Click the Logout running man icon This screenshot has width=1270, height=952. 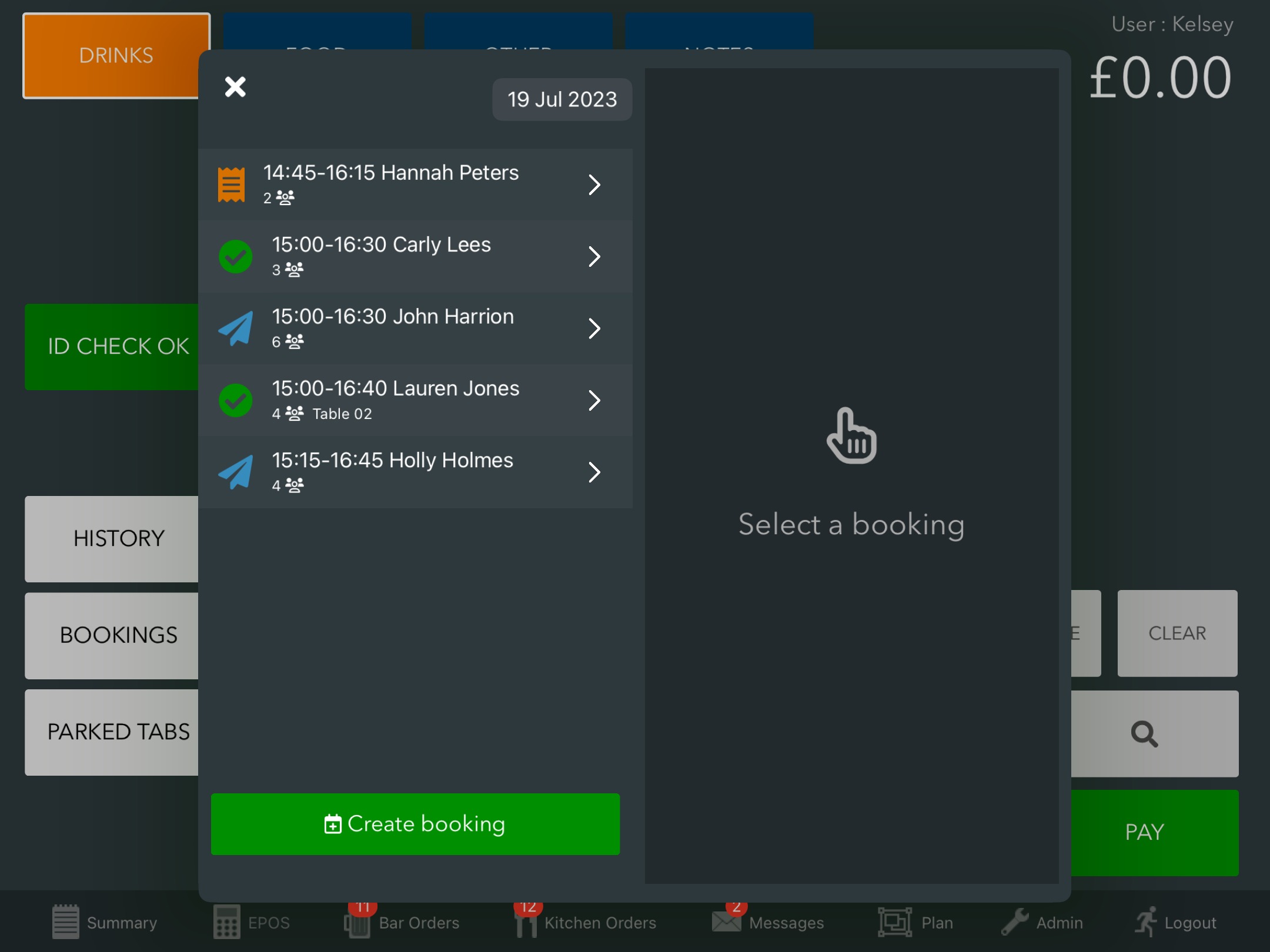[x=1145, y=922]
